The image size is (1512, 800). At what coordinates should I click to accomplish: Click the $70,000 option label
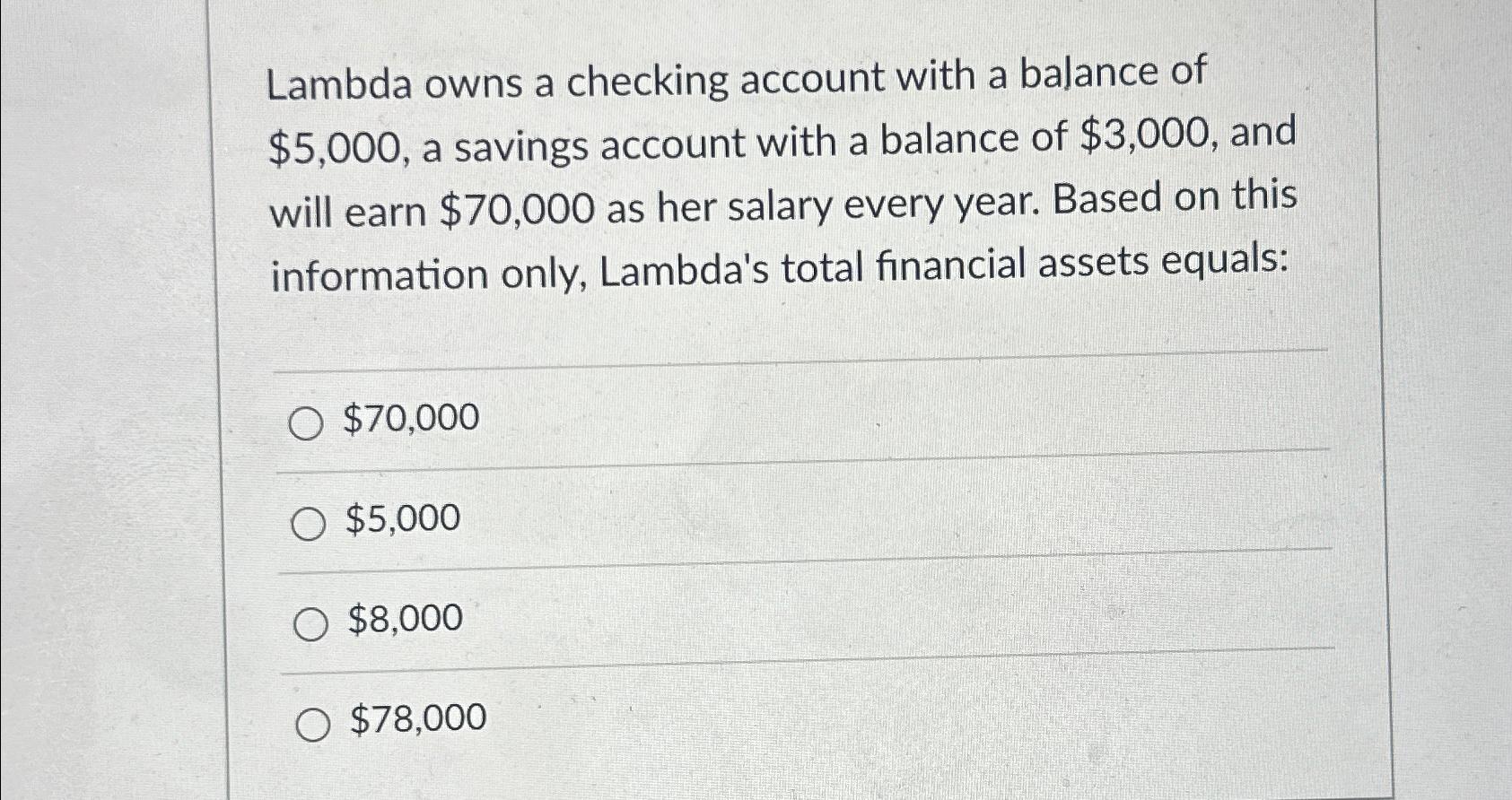[x=411, y=418]
